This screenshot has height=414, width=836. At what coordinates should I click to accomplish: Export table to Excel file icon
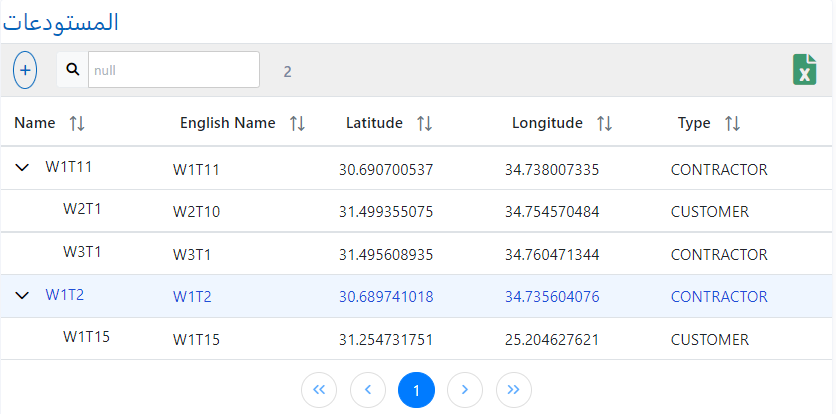[804, 70]
